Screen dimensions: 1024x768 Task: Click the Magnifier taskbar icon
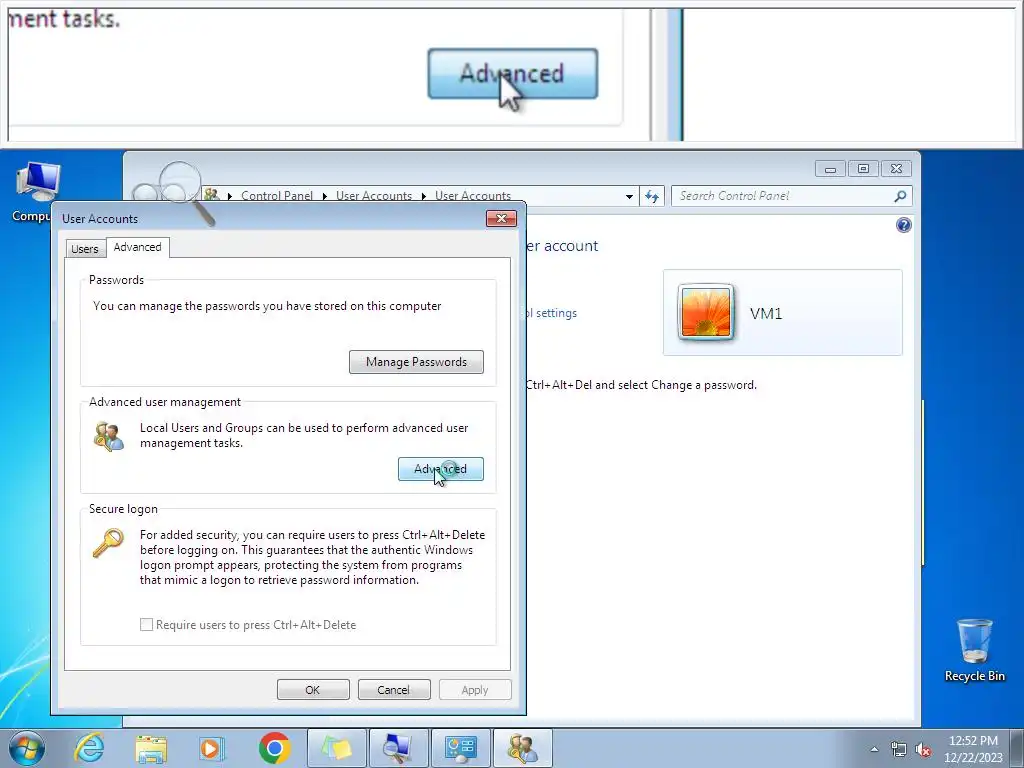point(398,748)
